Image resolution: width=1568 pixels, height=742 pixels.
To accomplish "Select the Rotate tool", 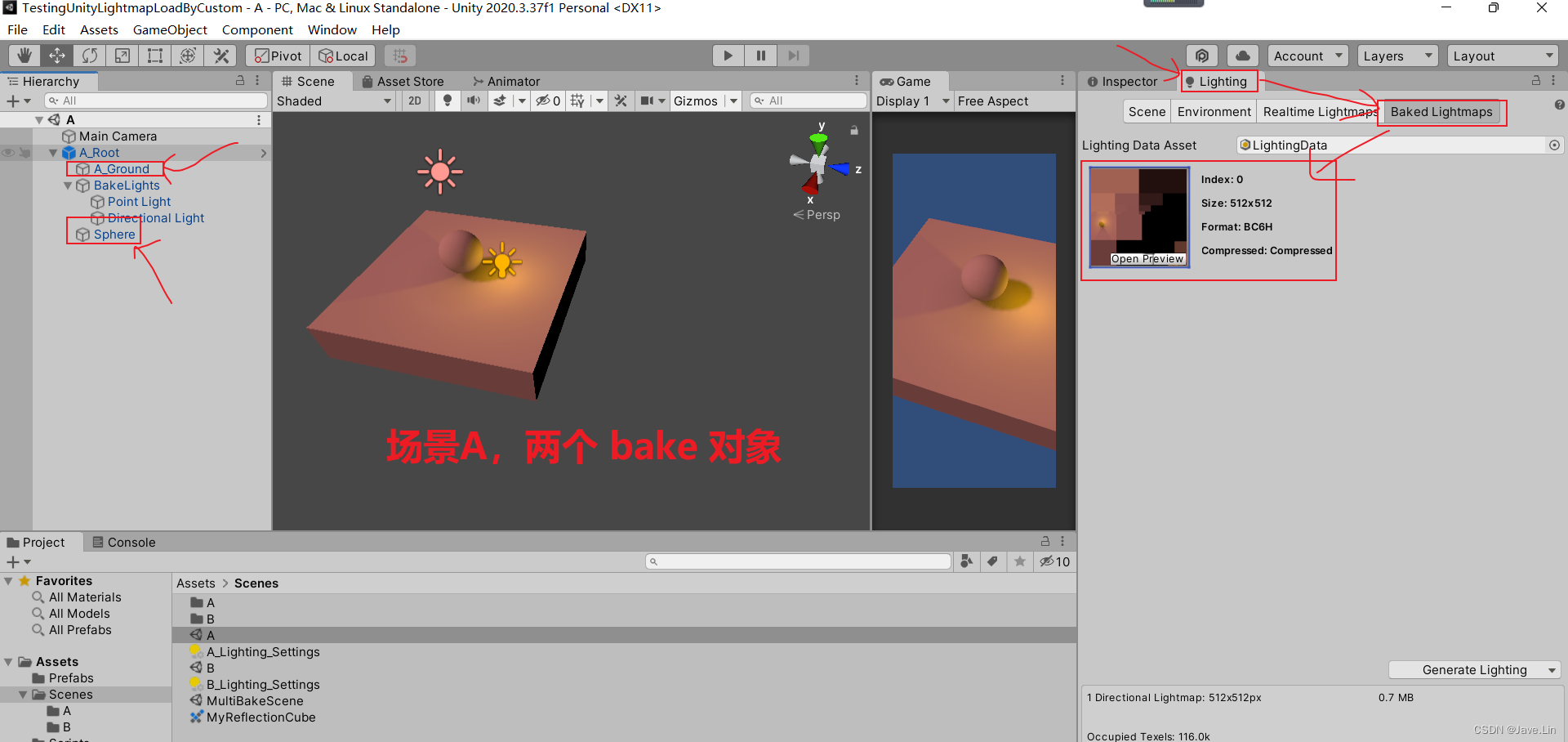I will 89,55.
